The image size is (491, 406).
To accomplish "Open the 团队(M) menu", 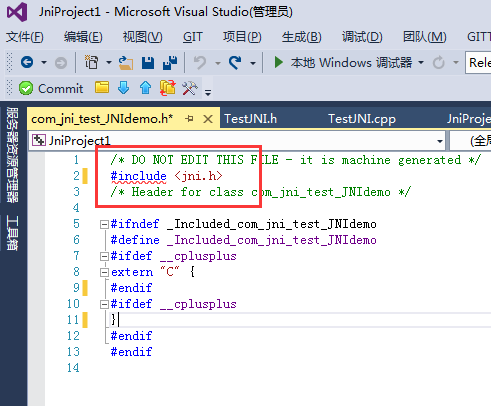I will [424, 37].
